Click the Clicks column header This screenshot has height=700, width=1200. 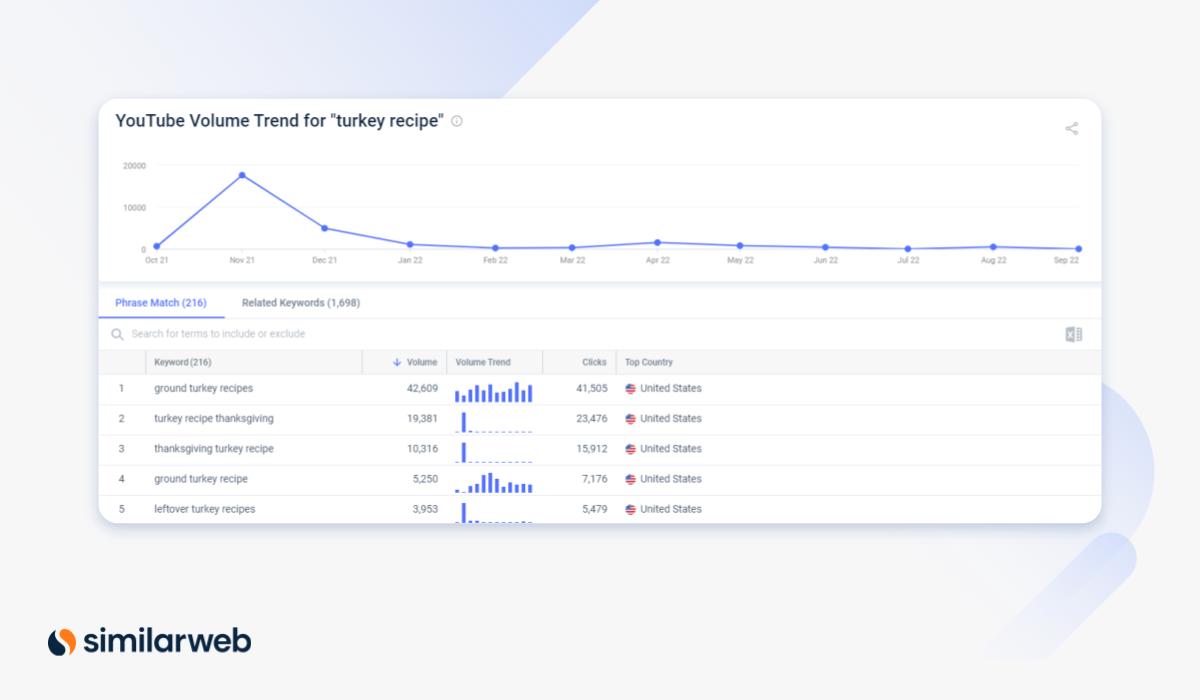[x=594, y=362]
